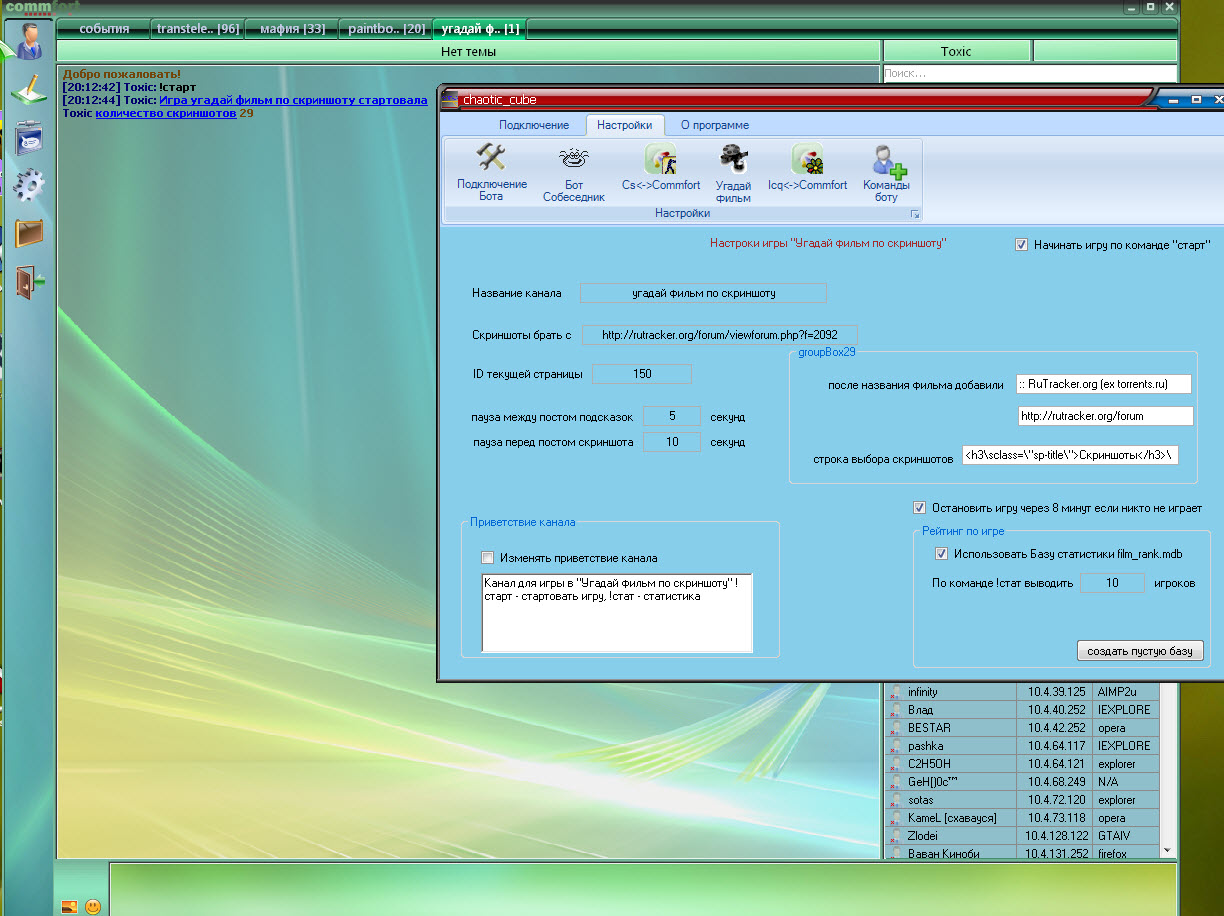The width and height of the screenshot is (1224, 916).
Task: Enable the Изменять приветствие канала checkbox
Action: (488, 558)
